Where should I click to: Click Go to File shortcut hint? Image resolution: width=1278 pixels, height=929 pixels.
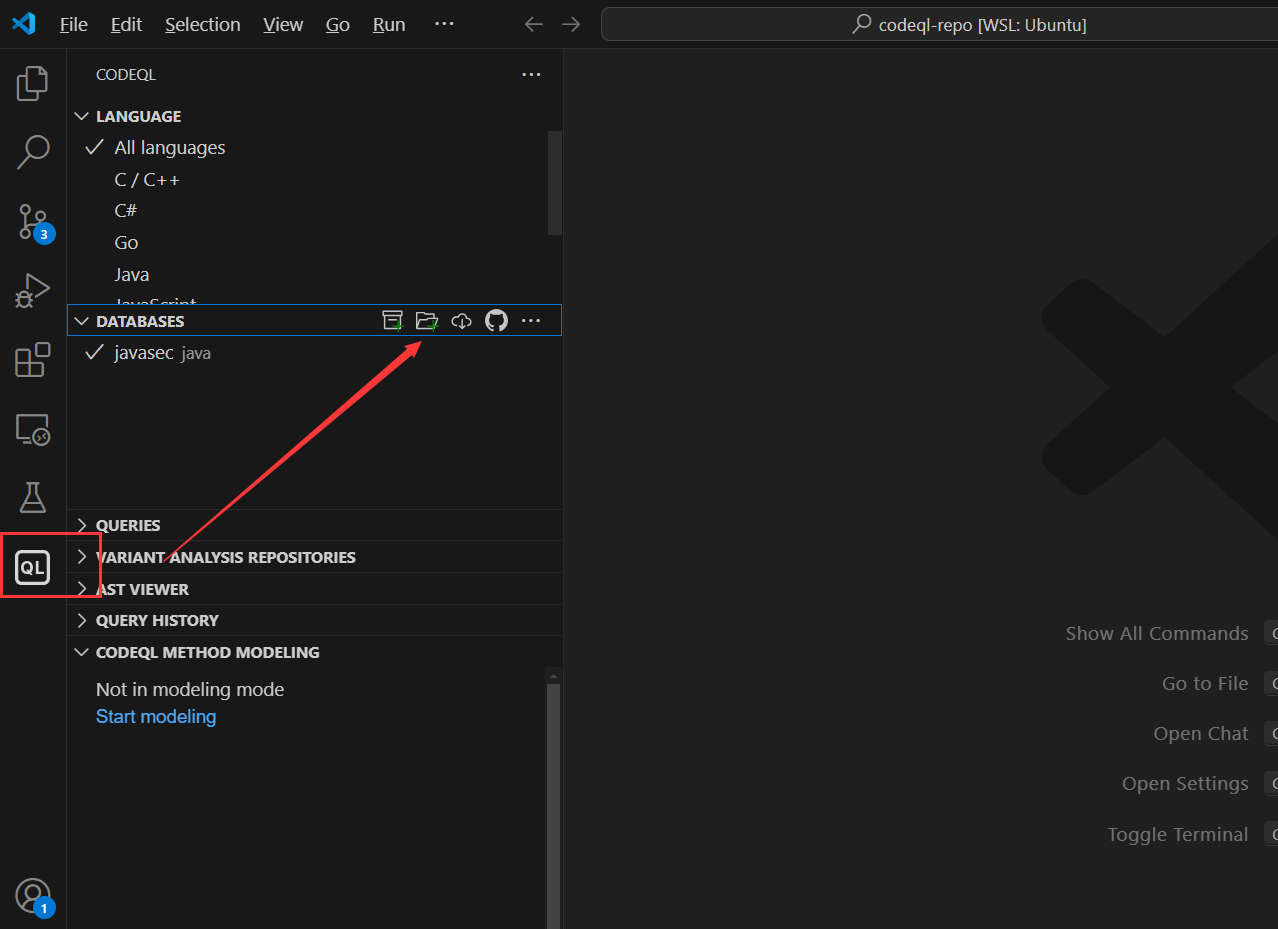tap(1205, 684)
